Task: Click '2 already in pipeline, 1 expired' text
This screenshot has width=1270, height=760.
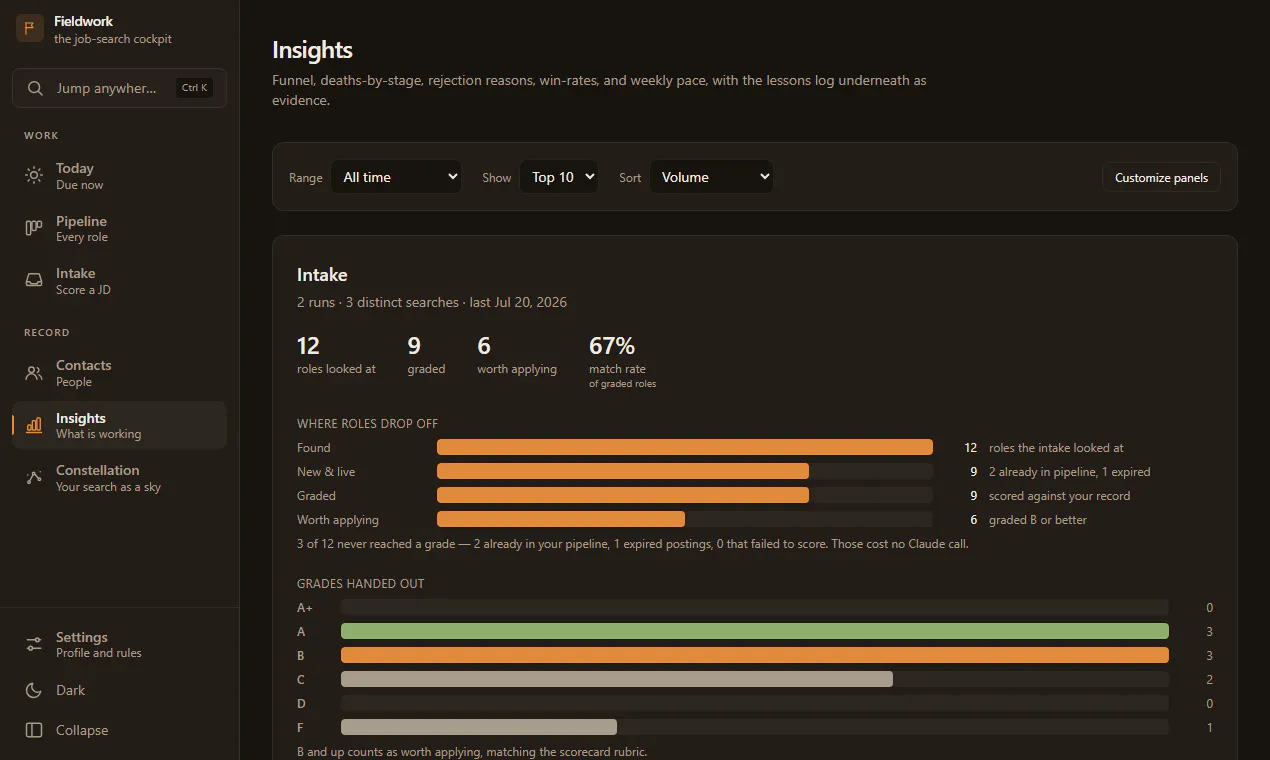Action: [1069, 472]
